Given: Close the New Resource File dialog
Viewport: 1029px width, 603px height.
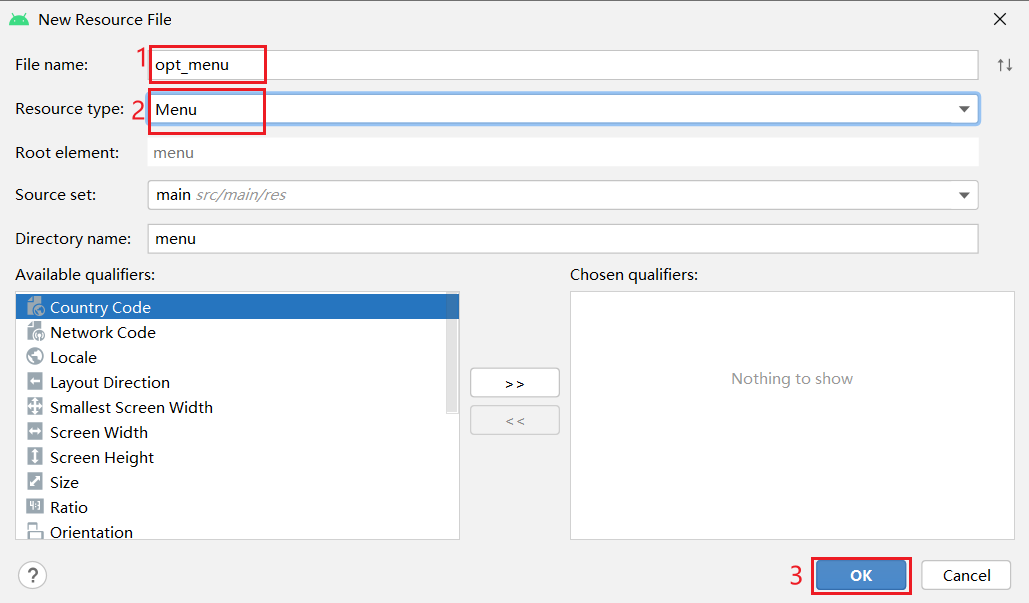Looking at the screenshot, I should (999, 19).
